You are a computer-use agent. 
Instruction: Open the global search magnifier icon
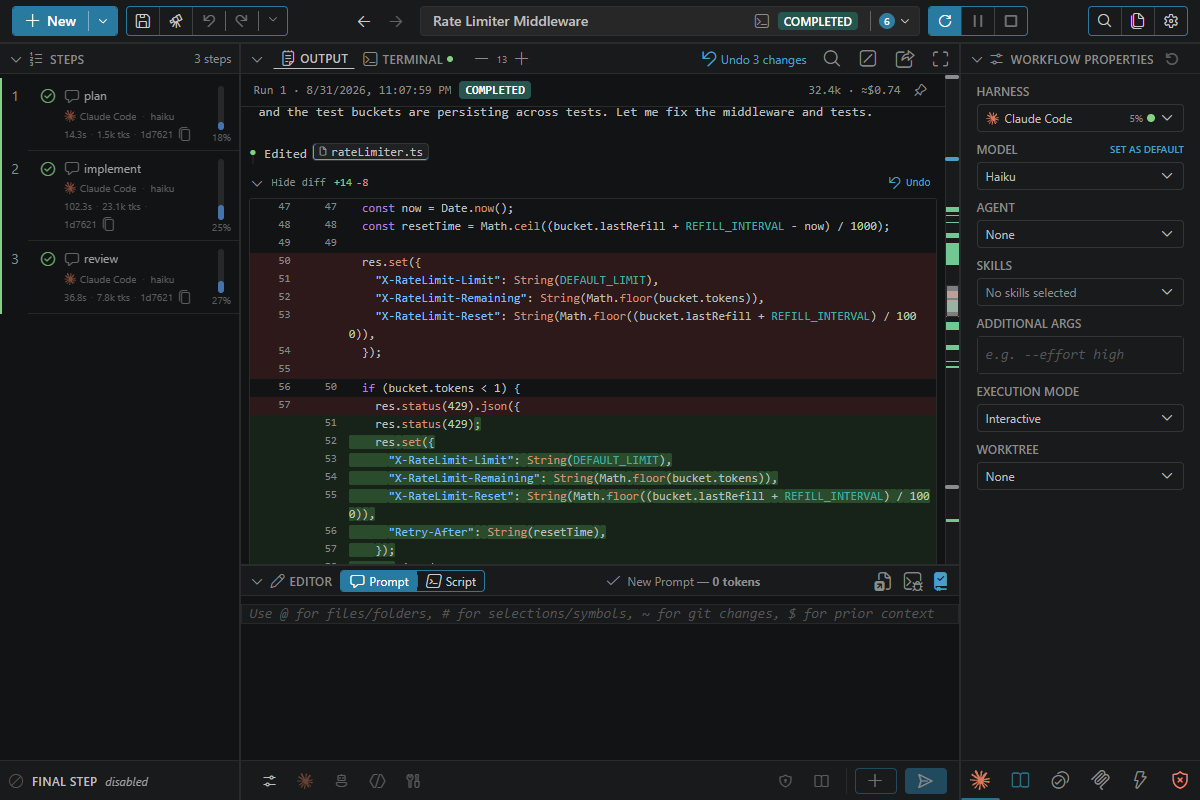[x=1104, y=21]
